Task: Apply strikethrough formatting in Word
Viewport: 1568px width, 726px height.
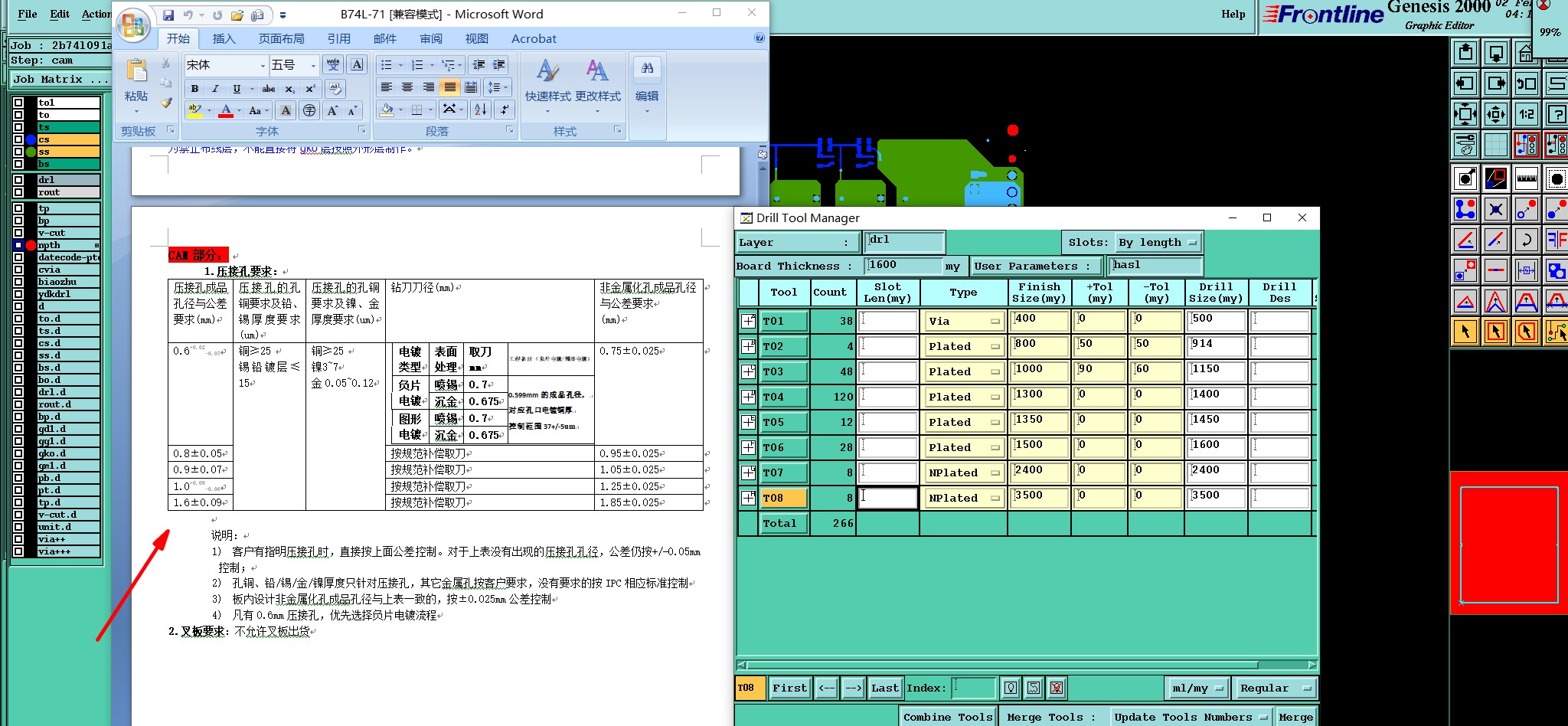Action: [x=269, y=89]
